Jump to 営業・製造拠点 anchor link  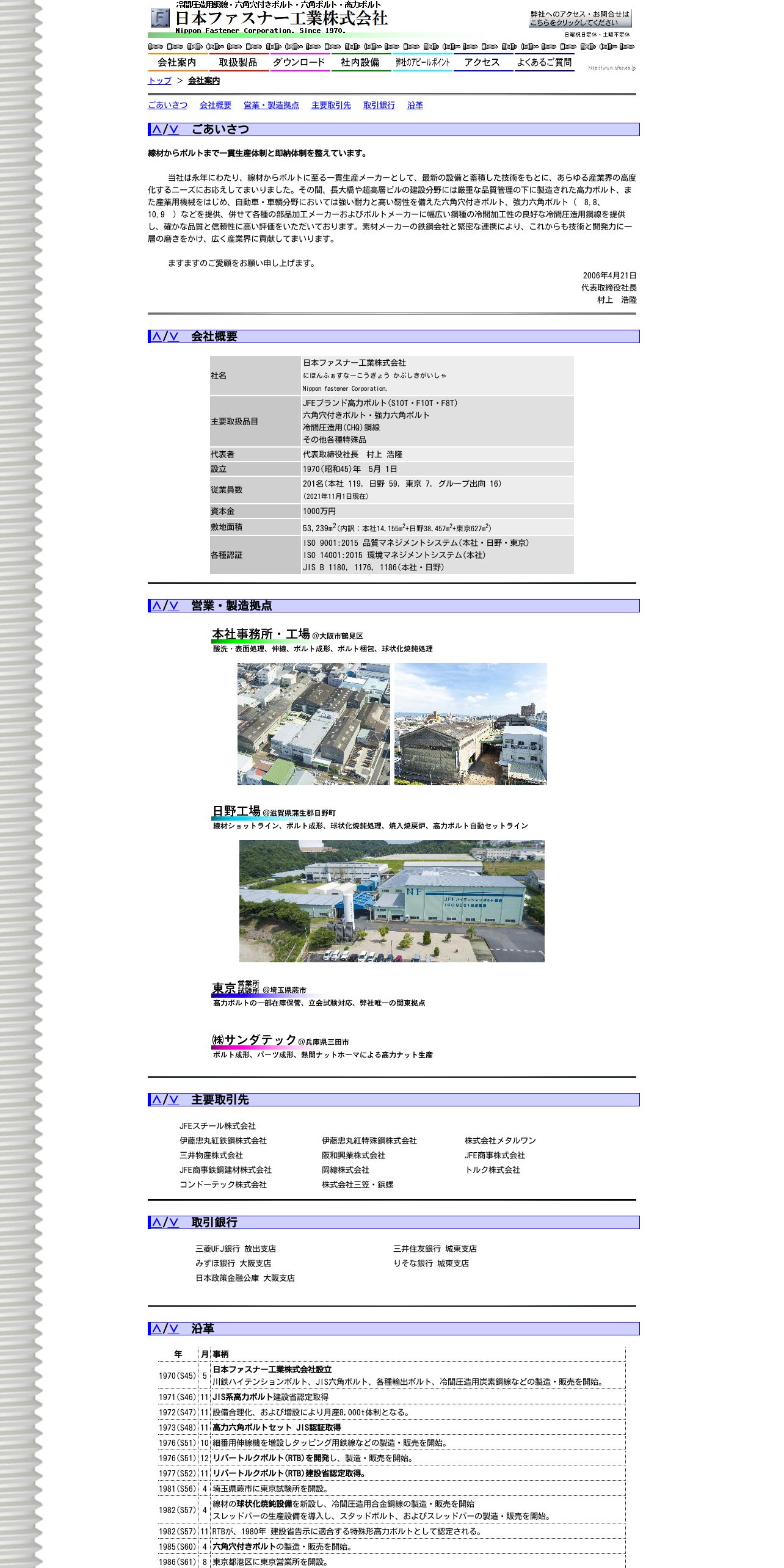pyautogui.click(x=271, y=105)
